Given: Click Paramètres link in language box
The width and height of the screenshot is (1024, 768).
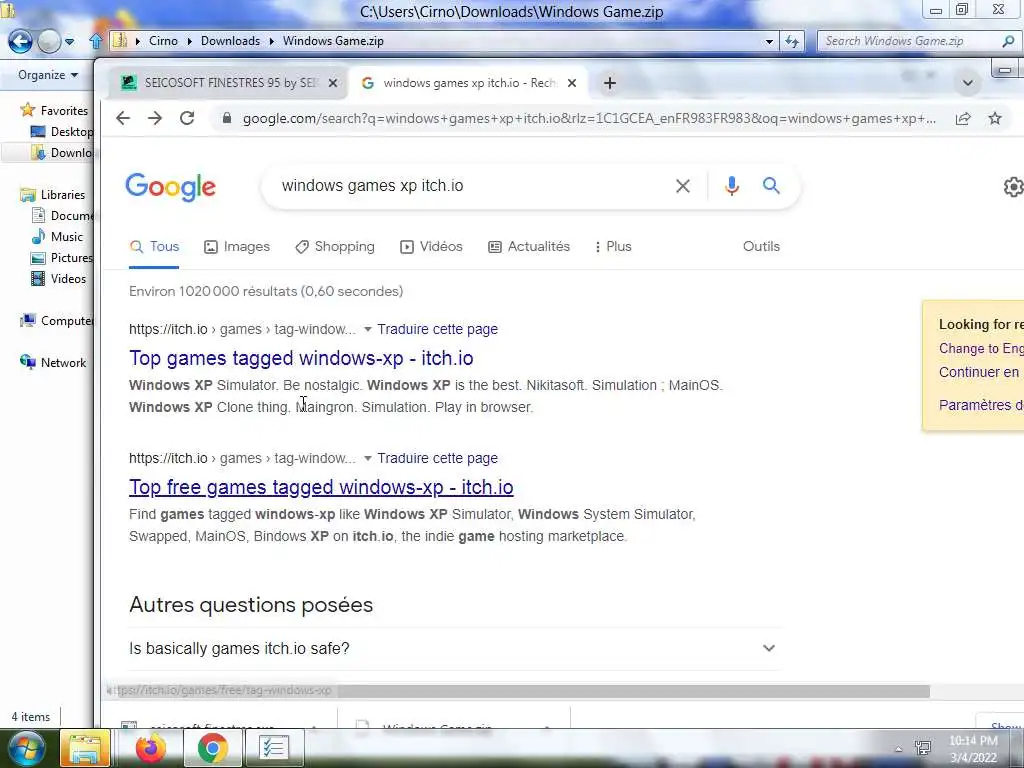Looking at the screenshot, I should [x=981, y=405].
